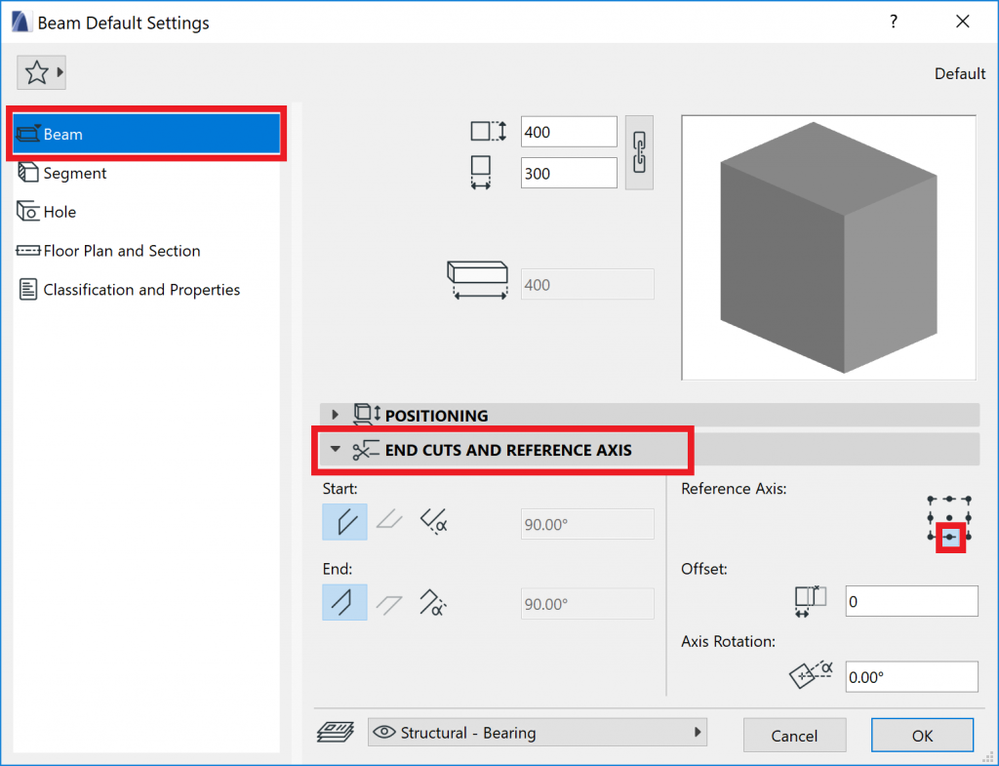The image size is (999, 766).
Task: Click the beam length icon
Action: [477, 280]
